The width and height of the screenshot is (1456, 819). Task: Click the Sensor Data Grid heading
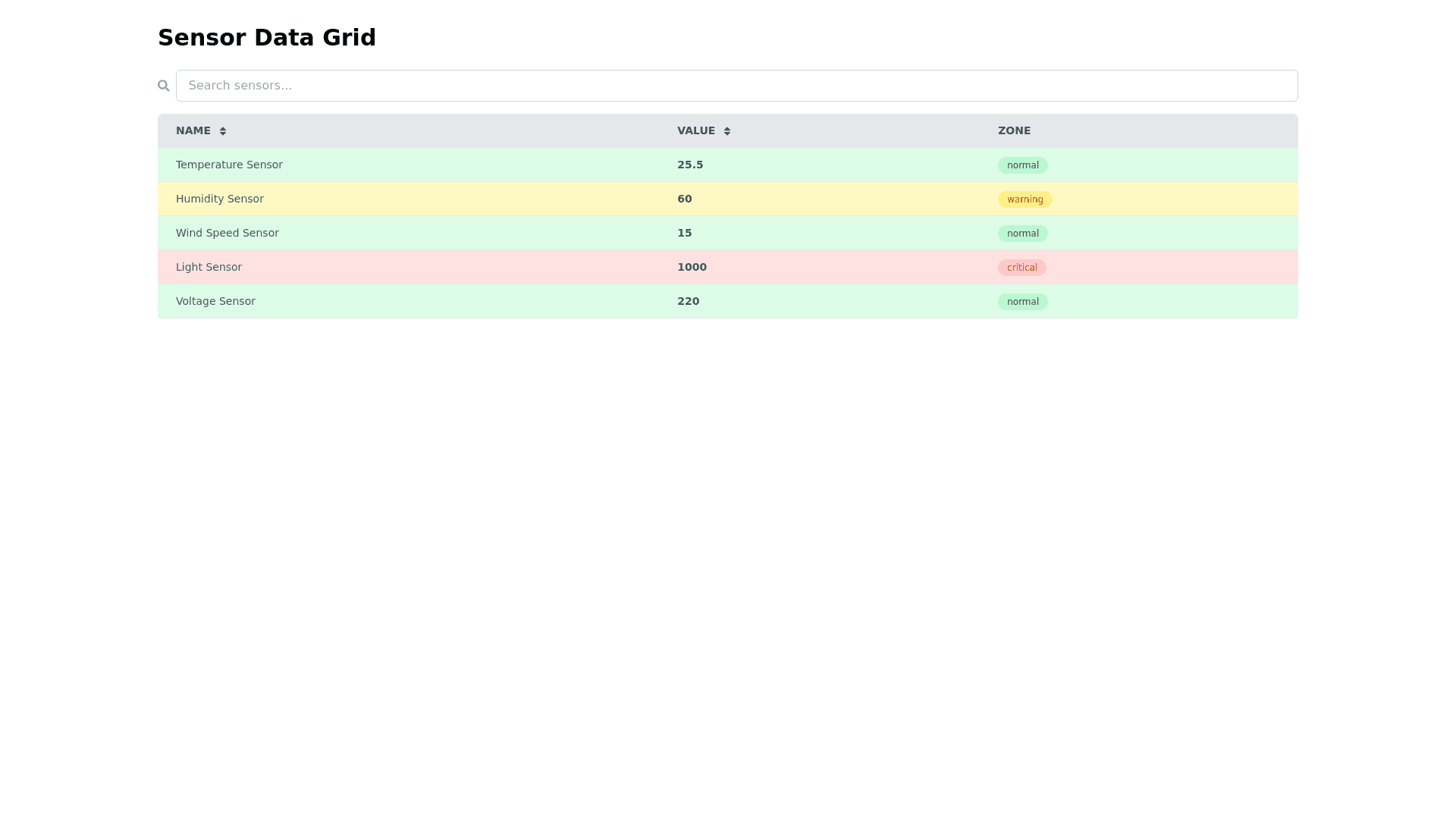(x=267, y=37)
